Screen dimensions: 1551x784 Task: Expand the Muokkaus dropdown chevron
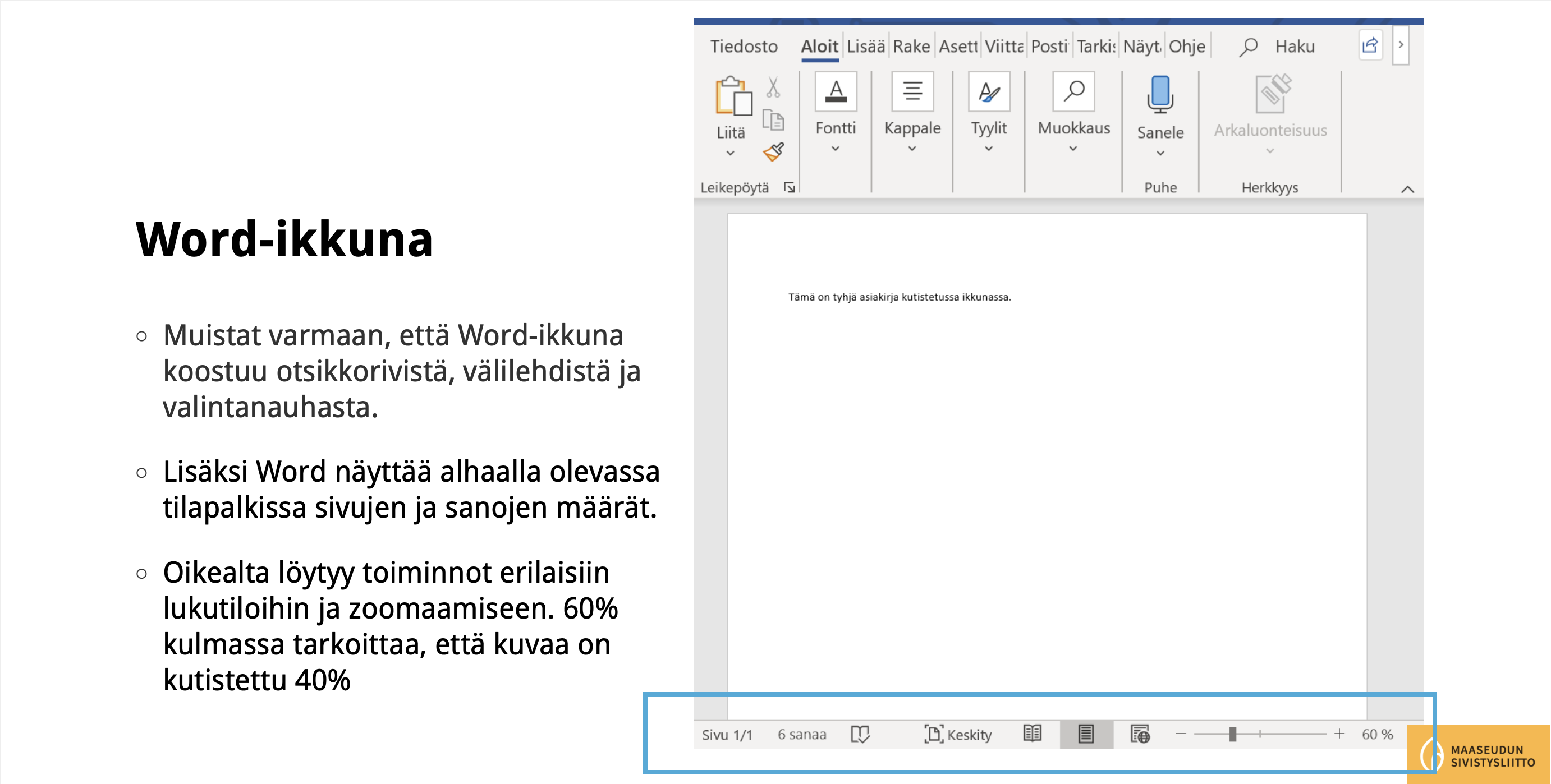(x=1073, y=149)
